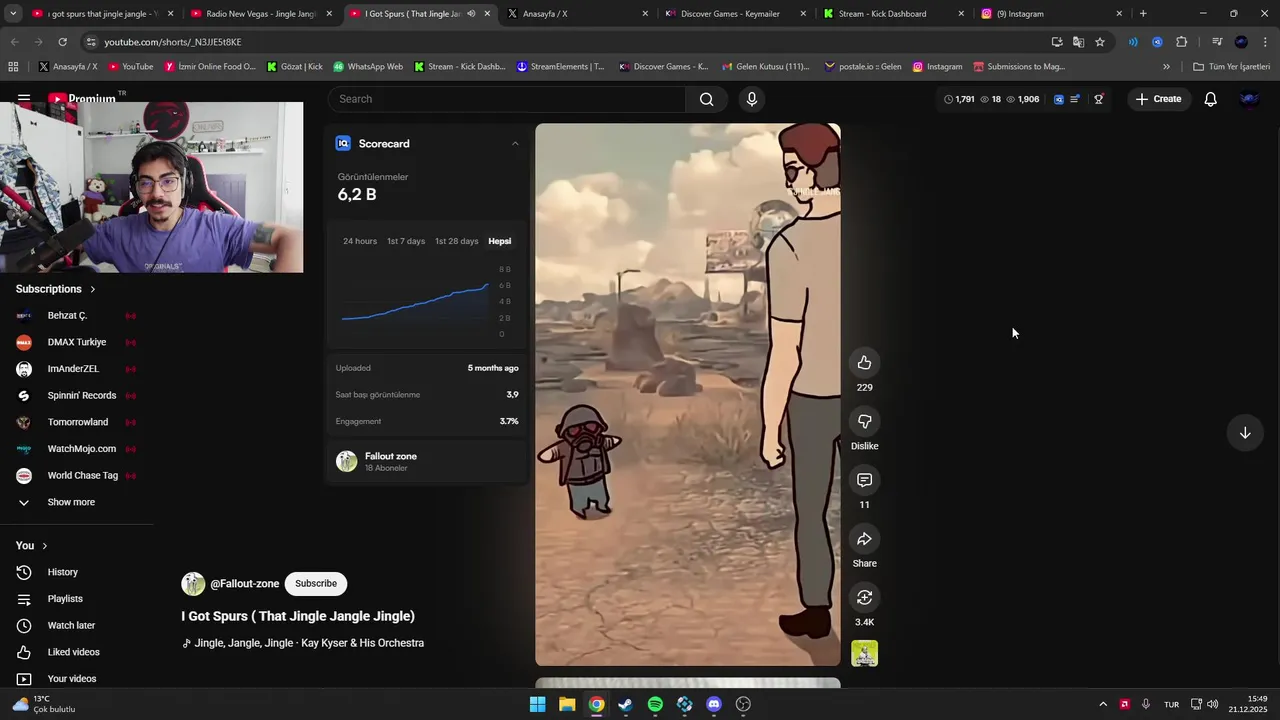Open Spinnin' Records subscription
This screenshot has width=1280, height=720.
[x=76, y=396]
